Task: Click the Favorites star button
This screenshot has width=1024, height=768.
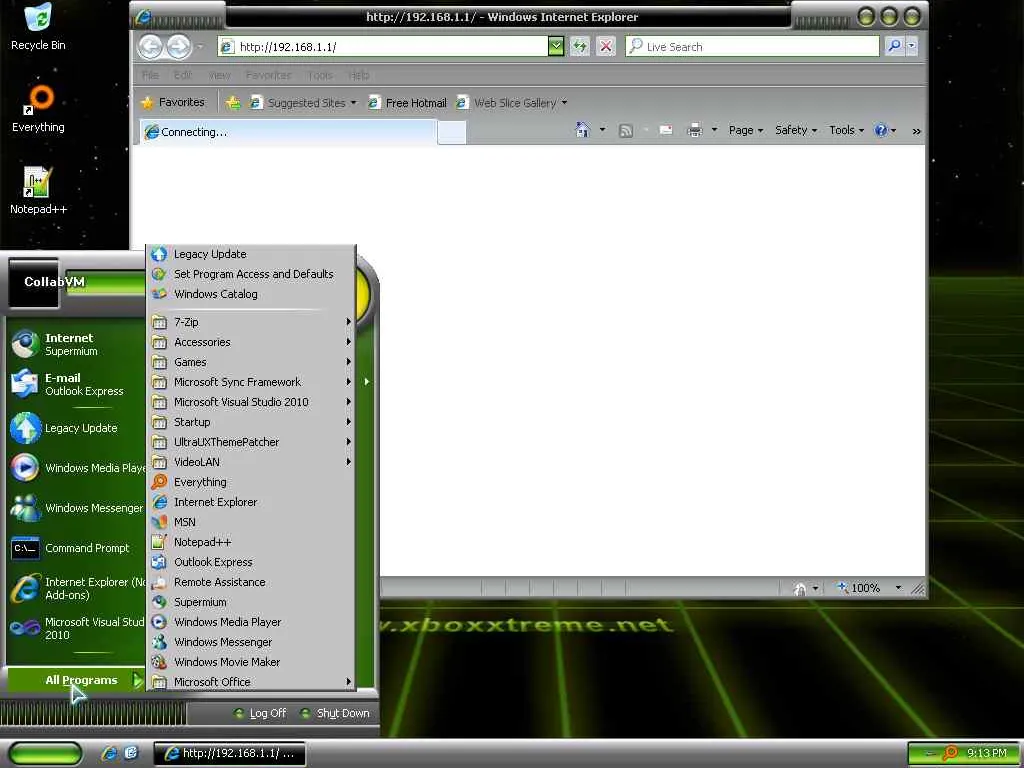Action: 174,102
